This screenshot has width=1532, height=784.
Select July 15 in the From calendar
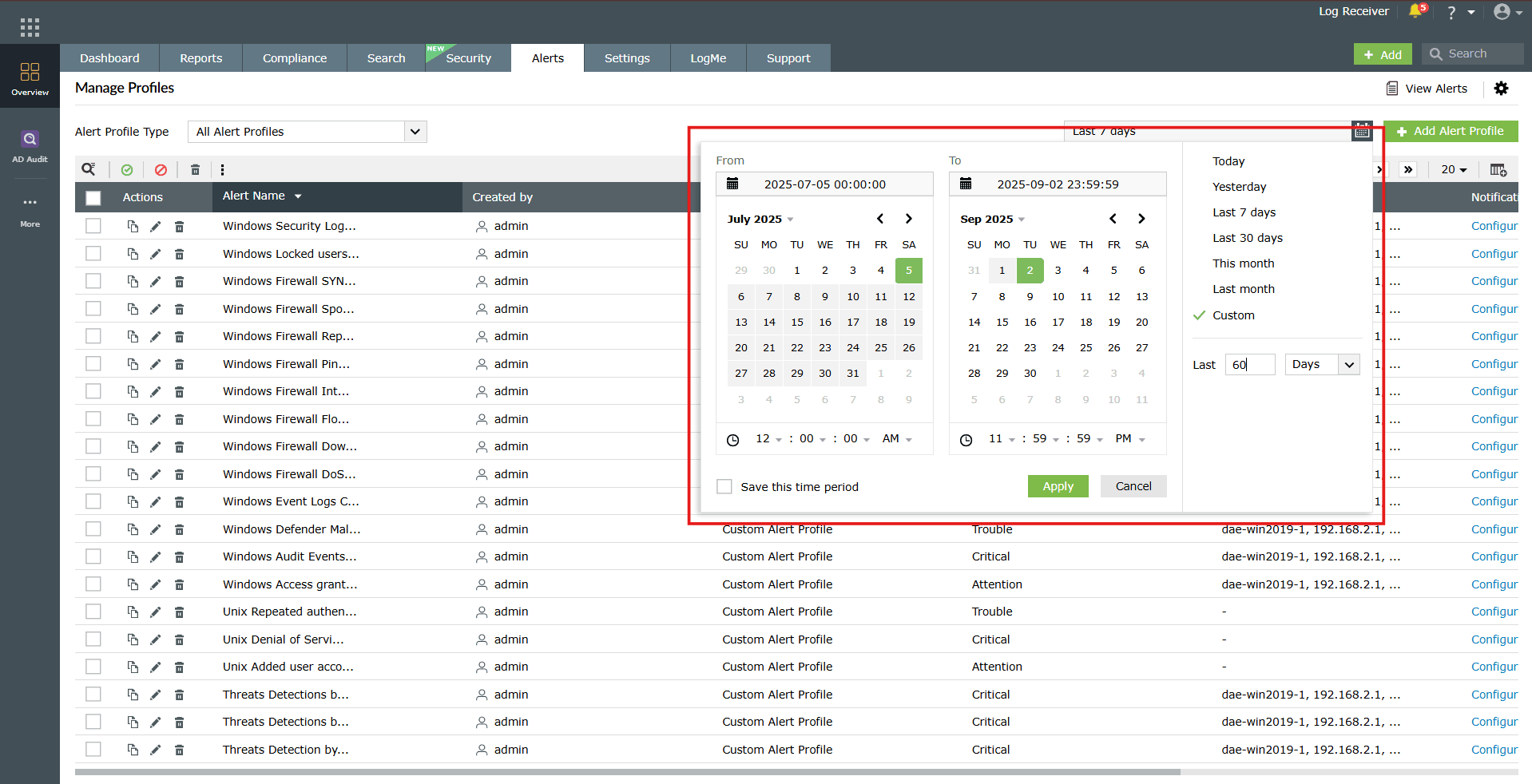tap(797, 323)
